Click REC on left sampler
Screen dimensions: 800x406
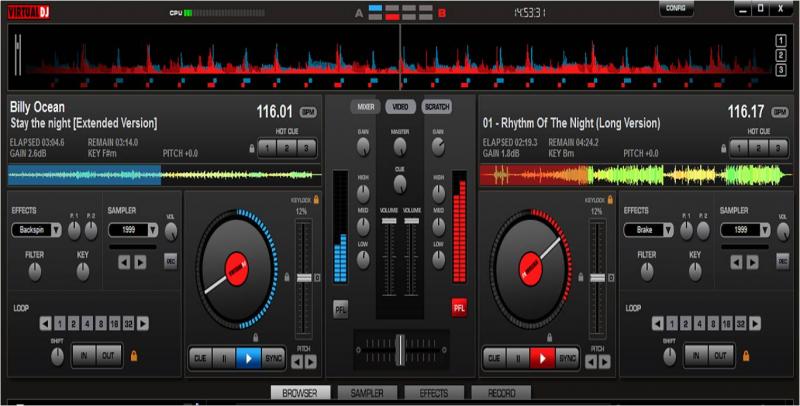171,261
